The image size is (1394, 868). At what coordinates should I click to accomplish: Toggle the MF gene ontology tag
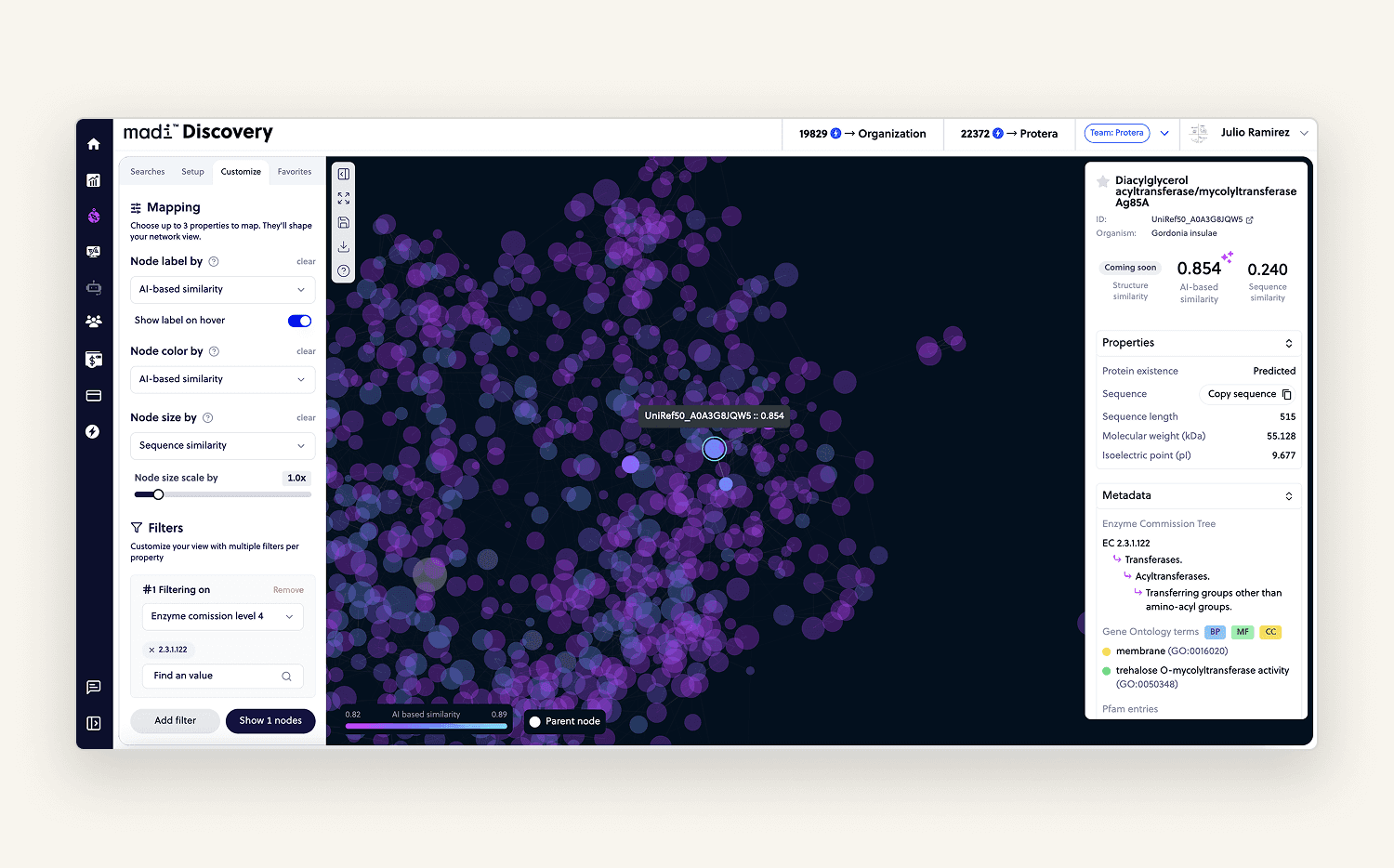tap(1243, 632)
